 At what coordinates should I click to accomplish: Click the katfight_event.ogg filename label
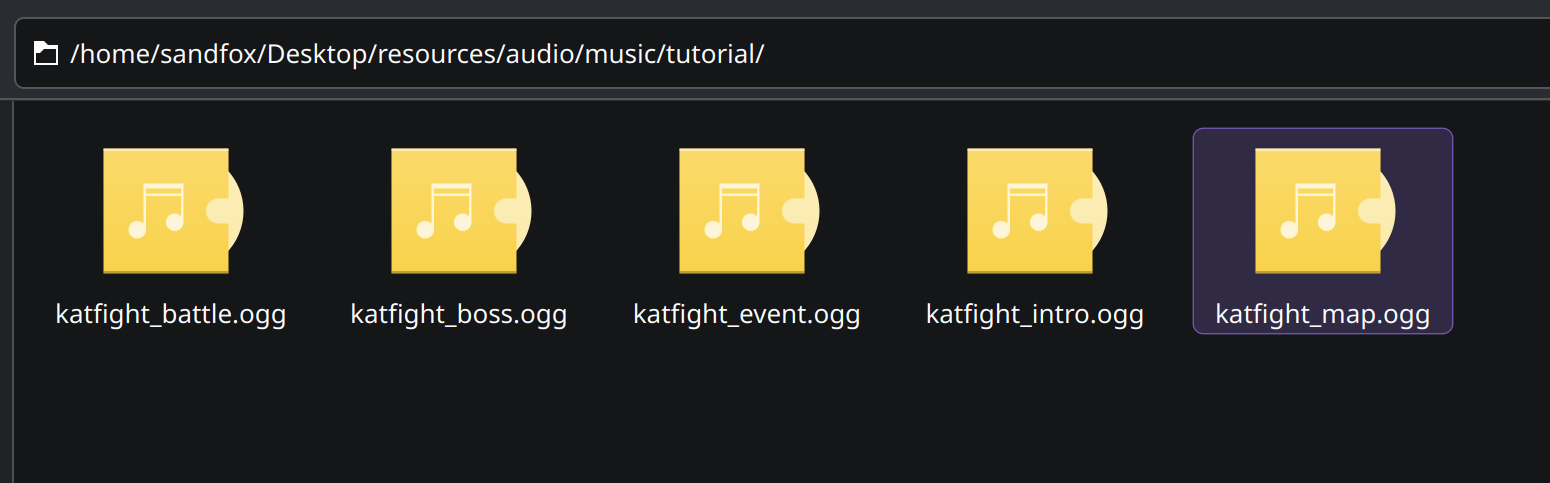[747, 315]
